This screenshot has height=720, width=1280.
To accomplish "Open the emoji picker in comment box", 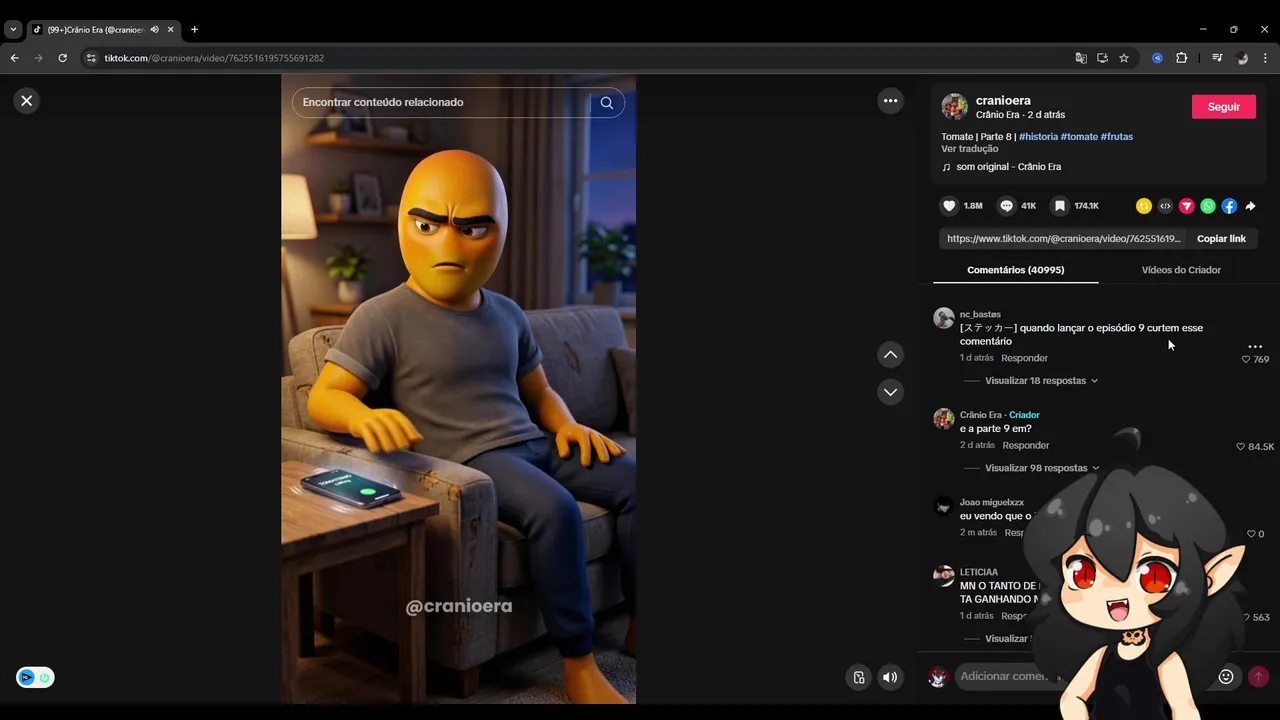I will pyautogui.click(x=1226, y=676).
